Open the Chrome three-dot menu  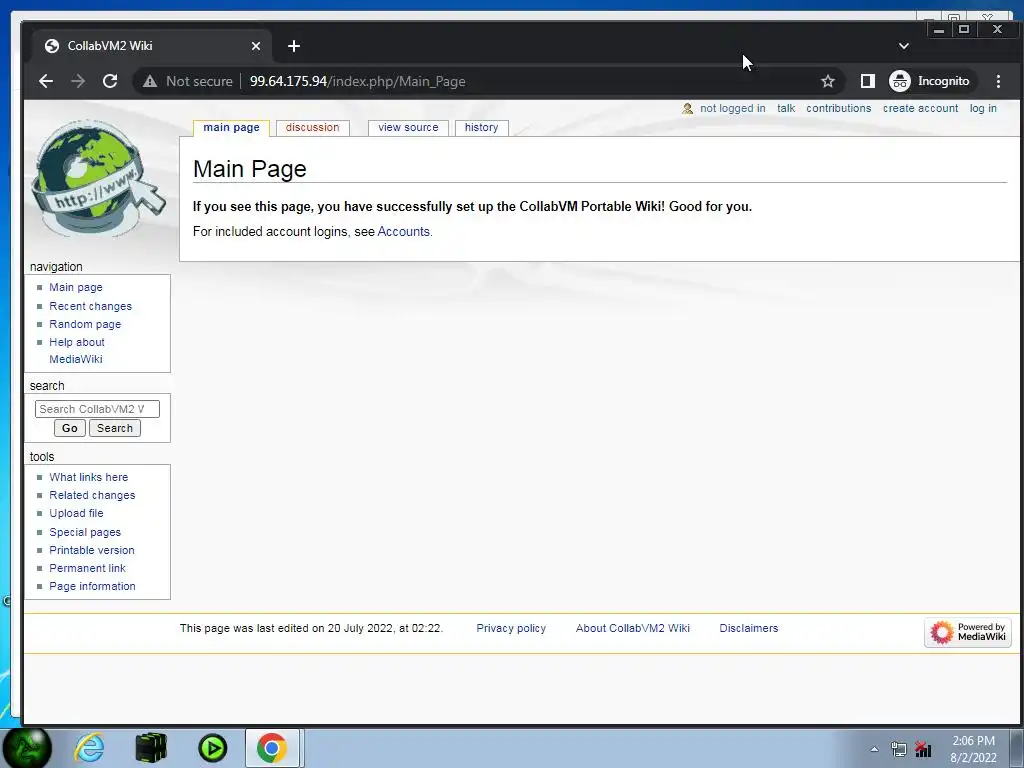[998, 81]
